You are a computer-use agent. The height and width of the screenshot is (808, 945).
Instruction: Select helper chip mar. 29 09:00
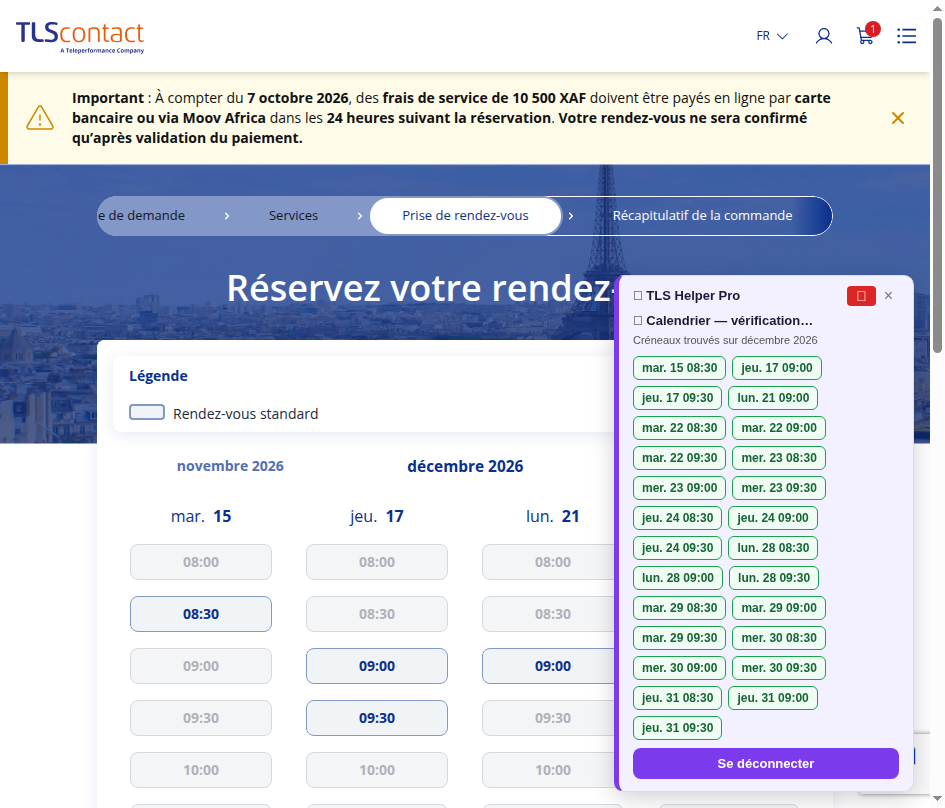pyautogui.click(x=779, y=608)
